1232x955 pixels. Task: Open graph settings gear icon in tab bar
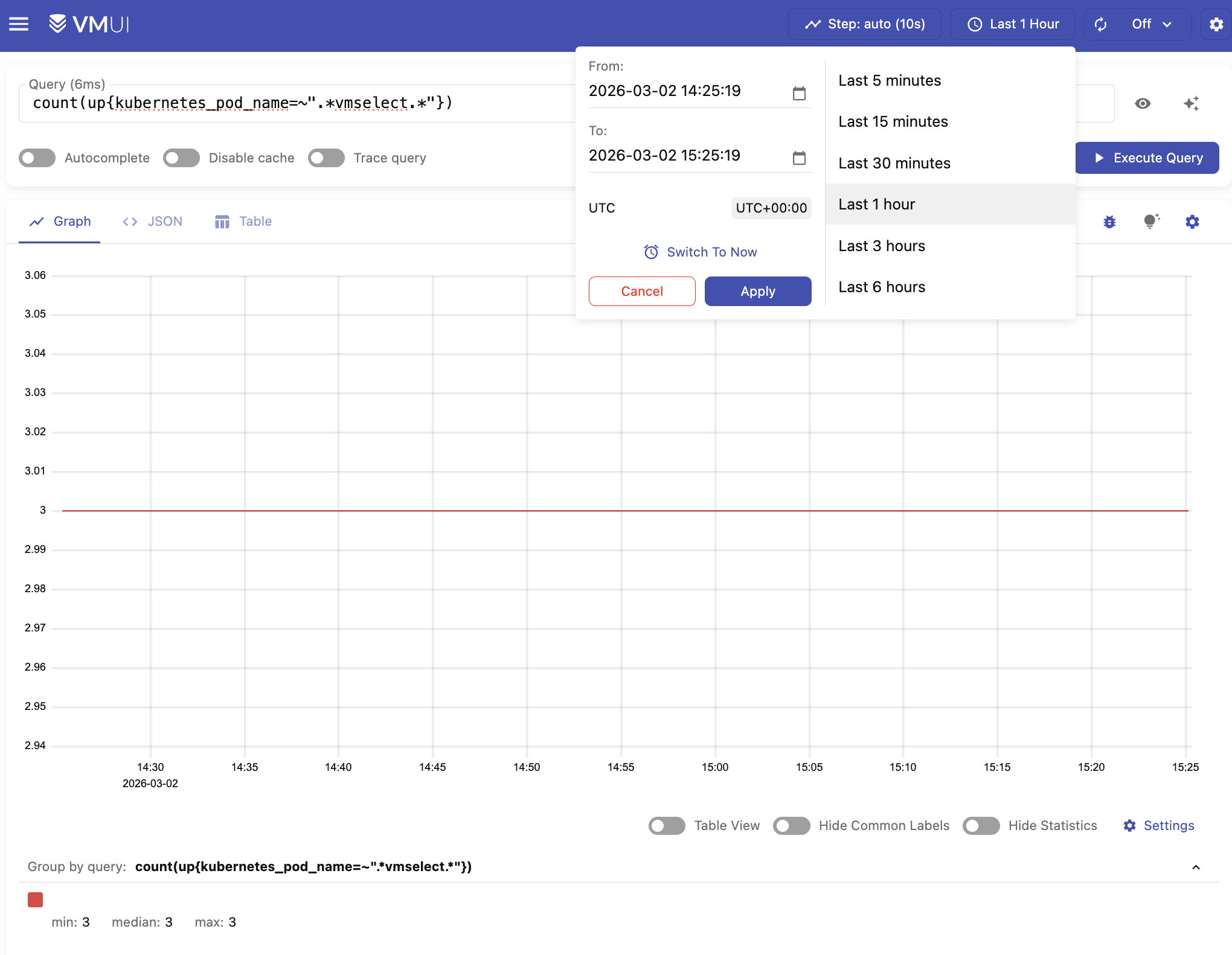tap(1192, 222)
